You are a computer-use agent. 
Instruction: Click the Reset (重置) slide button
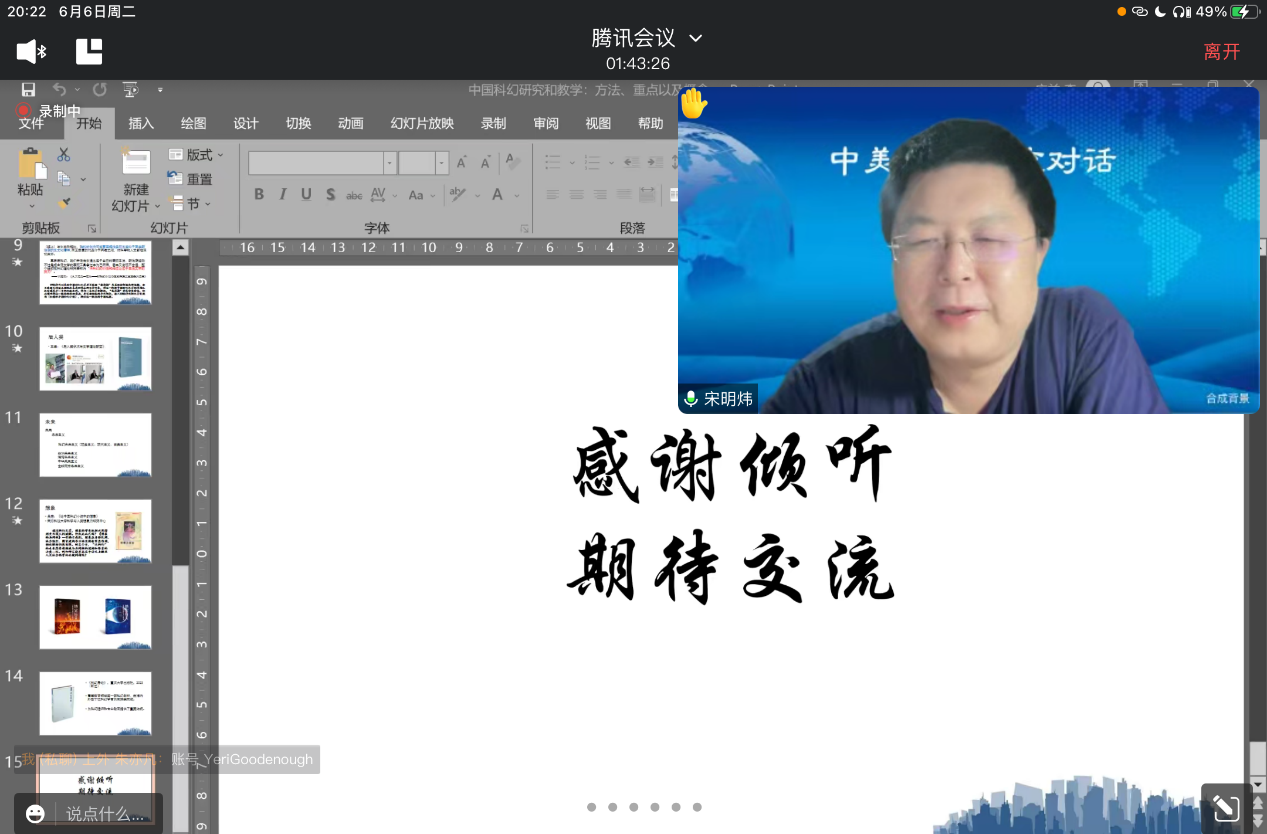pos(190,179)
